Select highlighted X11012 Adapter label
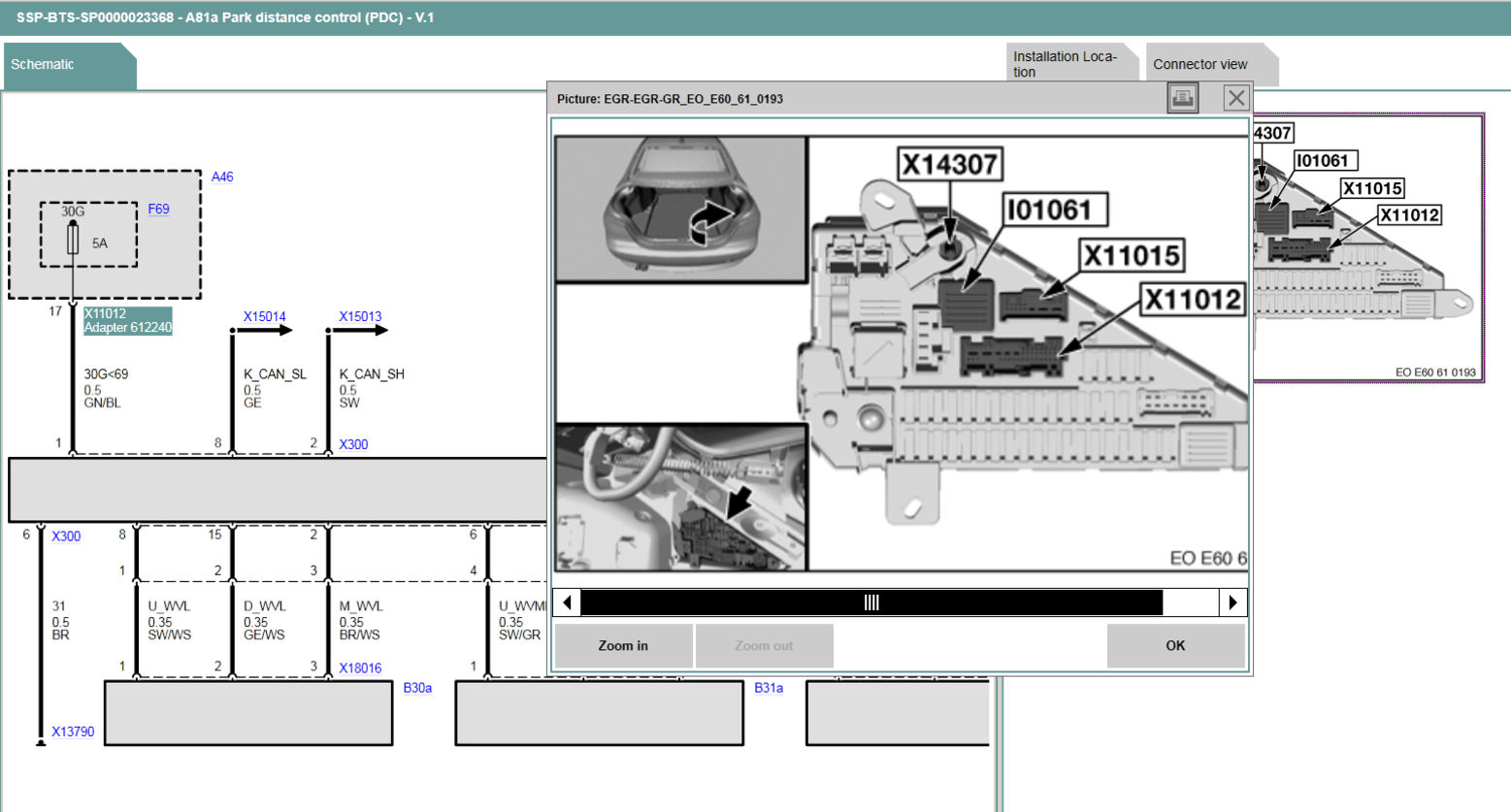 click(127, 321)
